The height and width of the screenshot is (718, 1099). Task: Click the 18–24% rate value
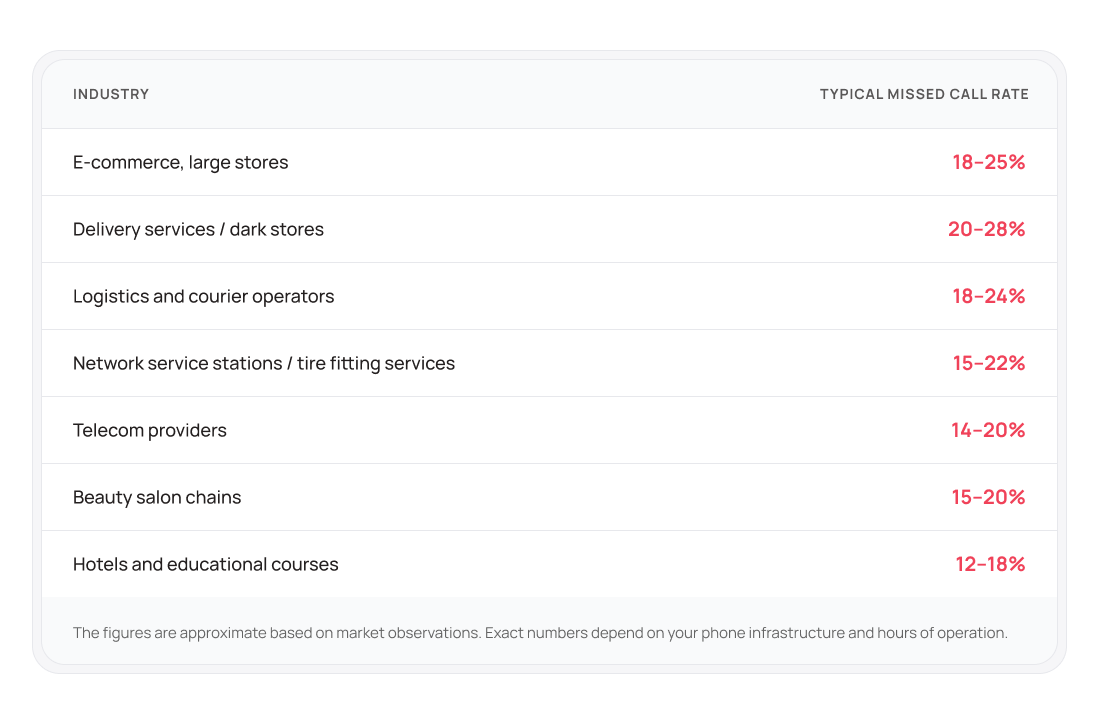(x=988, y=296)
